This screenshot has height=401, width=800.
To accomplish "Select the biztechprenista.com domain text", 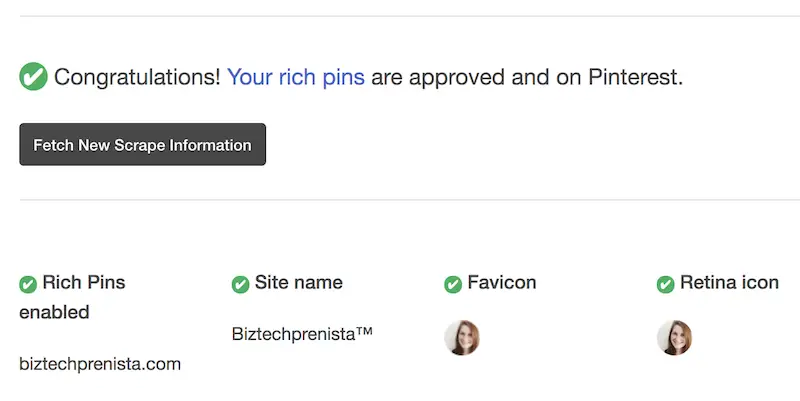I will pyautogui.click(x=100, y=364).
